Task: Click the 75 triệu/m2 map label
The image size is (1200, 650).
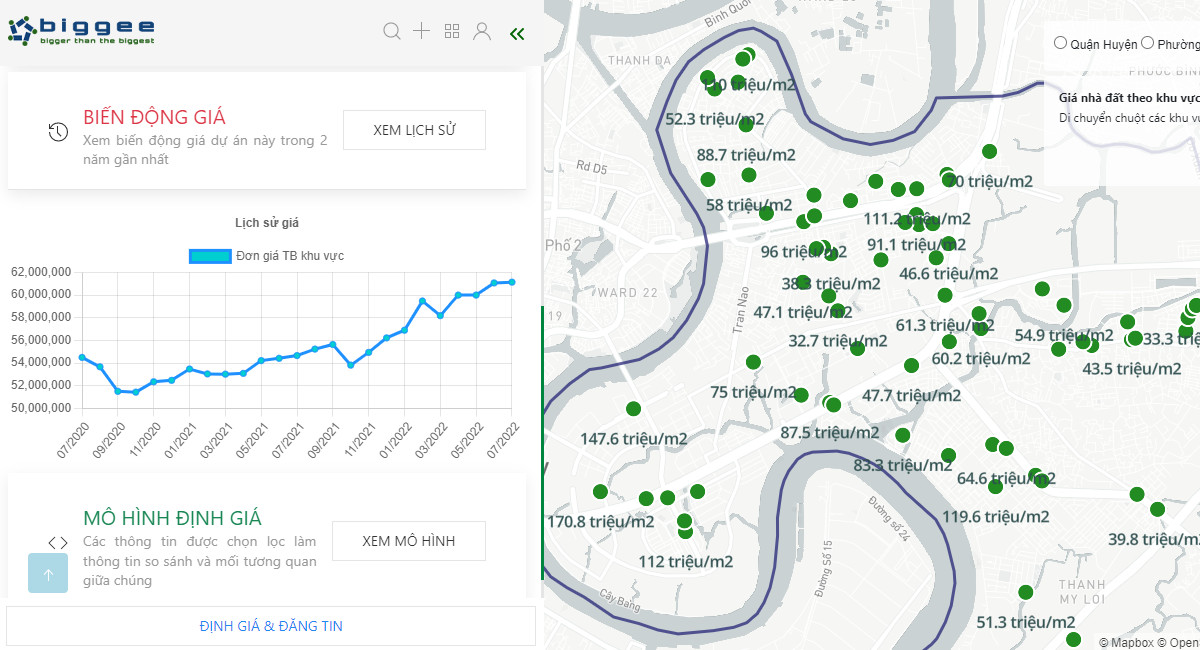Action: pyautogui.click(x=754, y=393)
